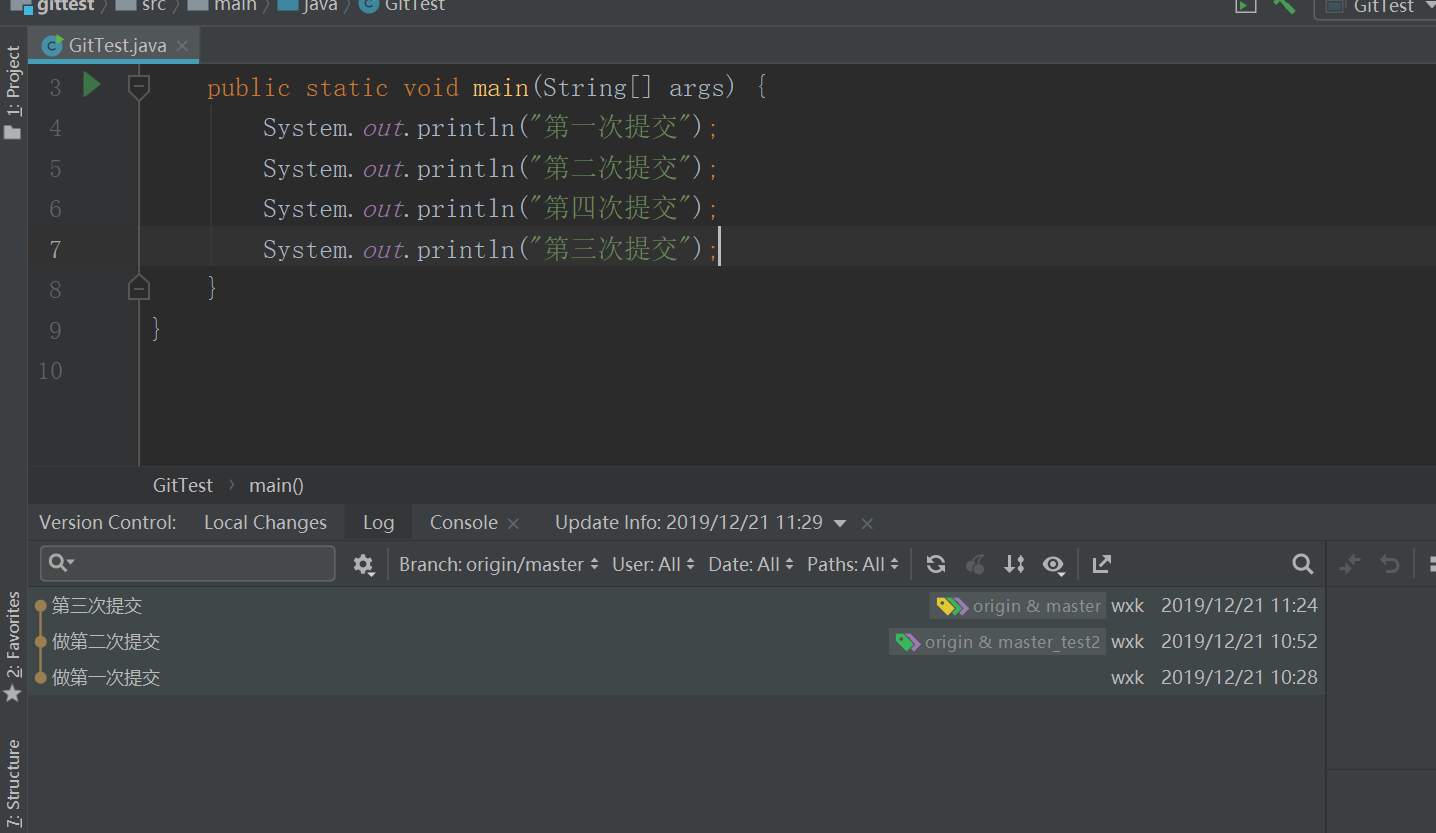This screenshot has width=1436, height=833.
Task: Toggle IntelliSort for the log
Action: click(x=1014, y=564)
